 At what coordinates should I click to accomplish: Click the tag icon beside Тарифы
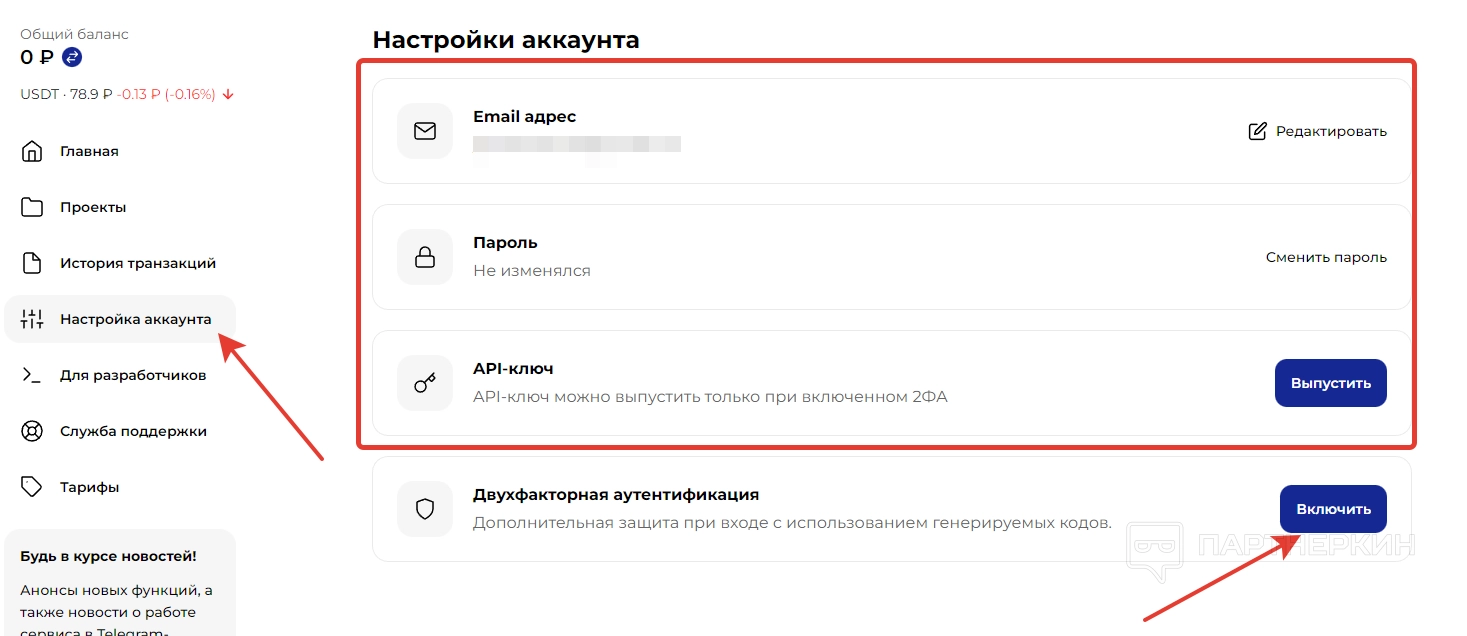[32, 487]
